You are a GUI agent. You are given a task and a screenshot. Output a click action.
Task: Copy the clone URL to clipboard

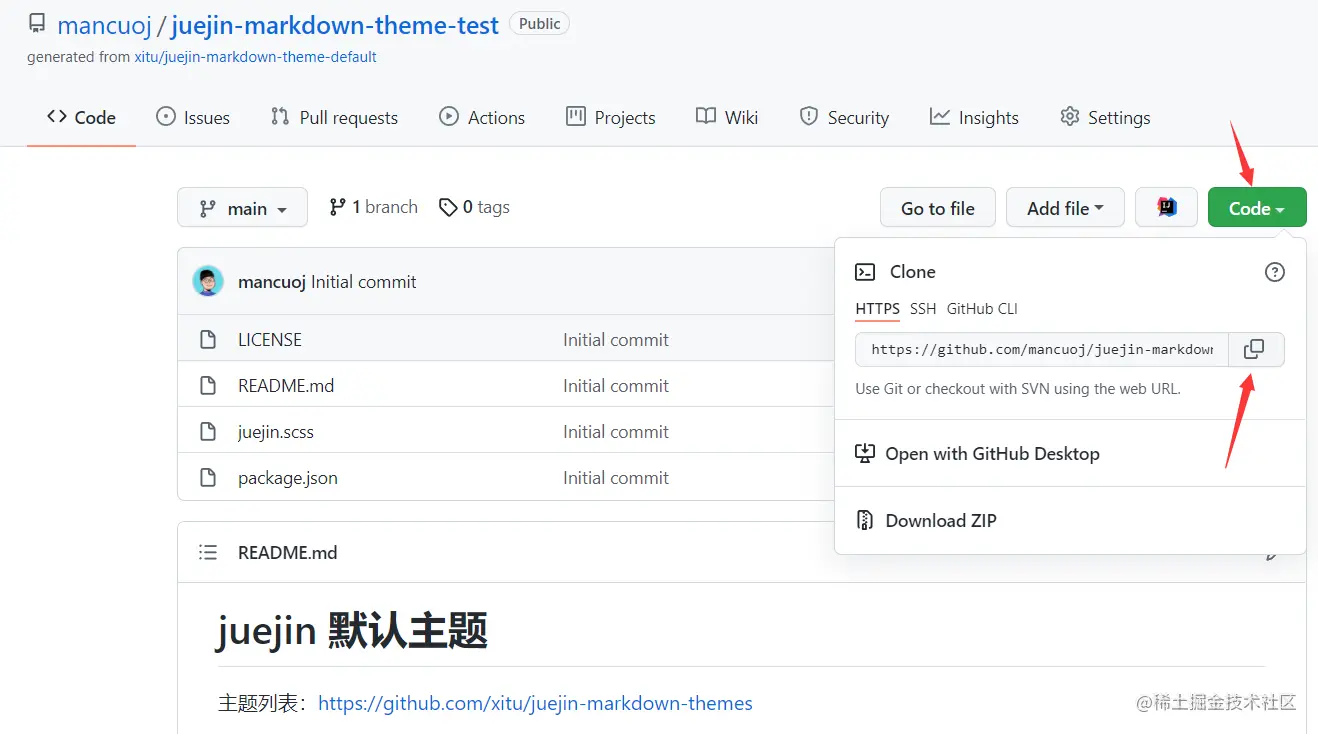pos(1256,350)
